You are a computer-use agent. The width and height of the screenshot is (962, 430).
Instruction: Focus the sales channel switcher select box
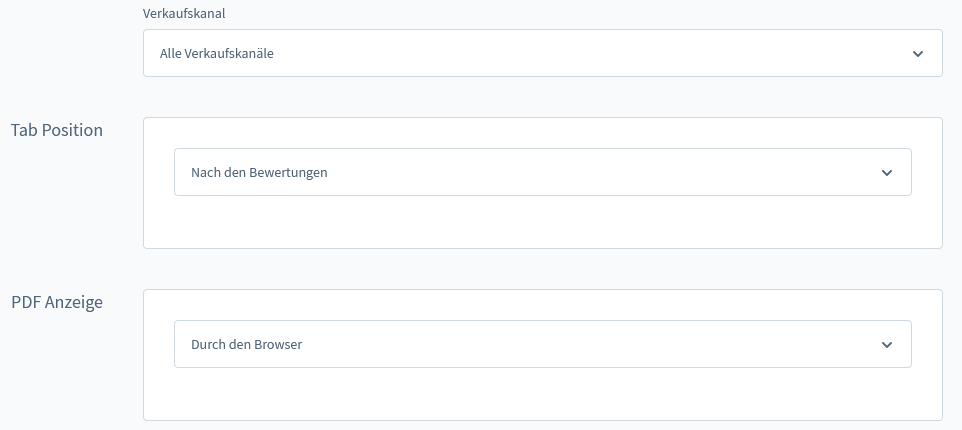pos(543,53)
